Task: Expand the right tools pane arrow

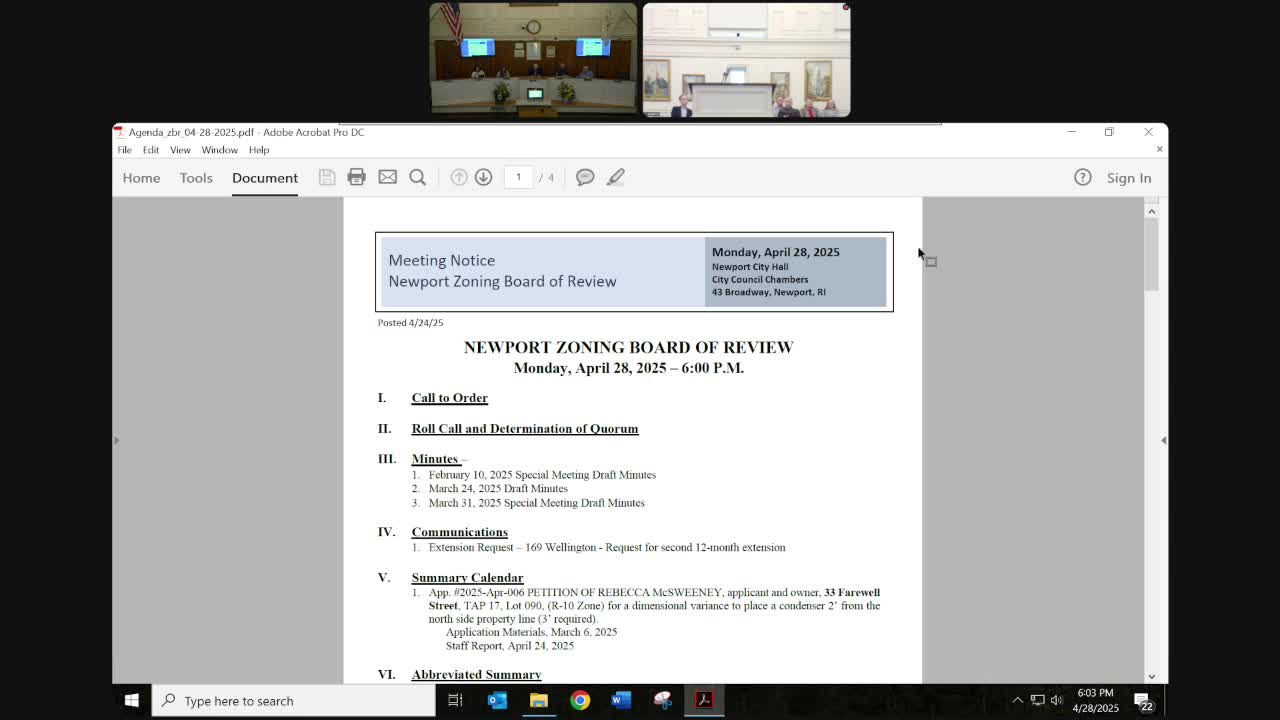Action: 1163,440
